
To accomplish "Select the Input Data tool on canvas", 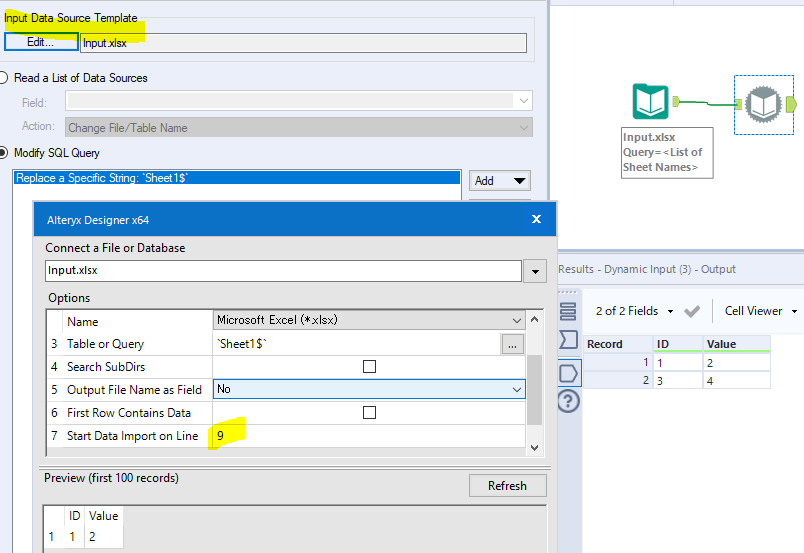I will 650,102.
